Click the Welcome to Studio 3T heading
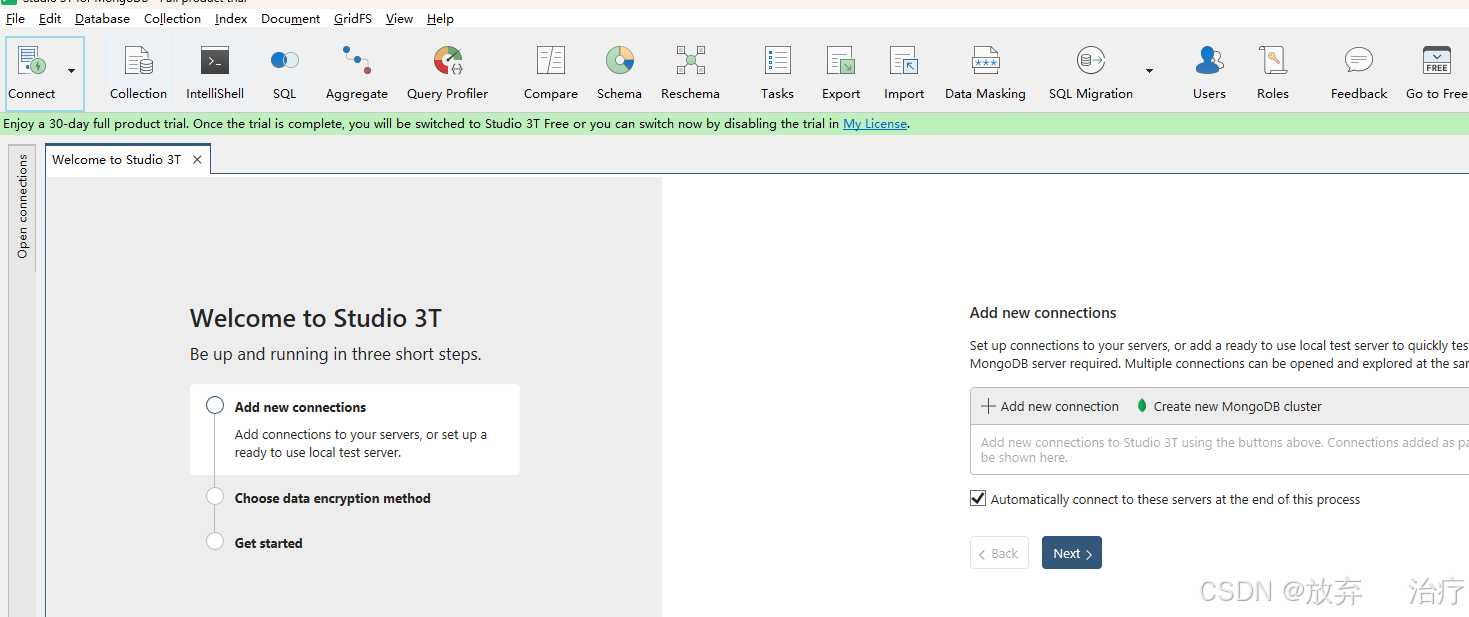The width and height of the screenshot is (1469, 617). (x=316, y=318)
